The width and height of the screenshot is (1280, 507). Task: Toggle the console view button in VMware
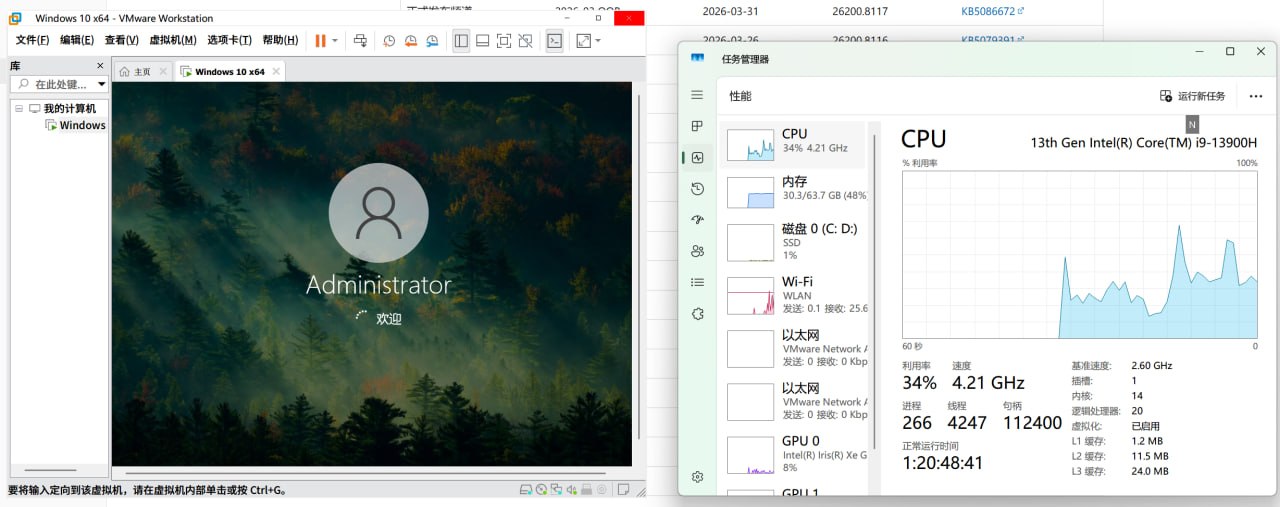pos(554,41)
